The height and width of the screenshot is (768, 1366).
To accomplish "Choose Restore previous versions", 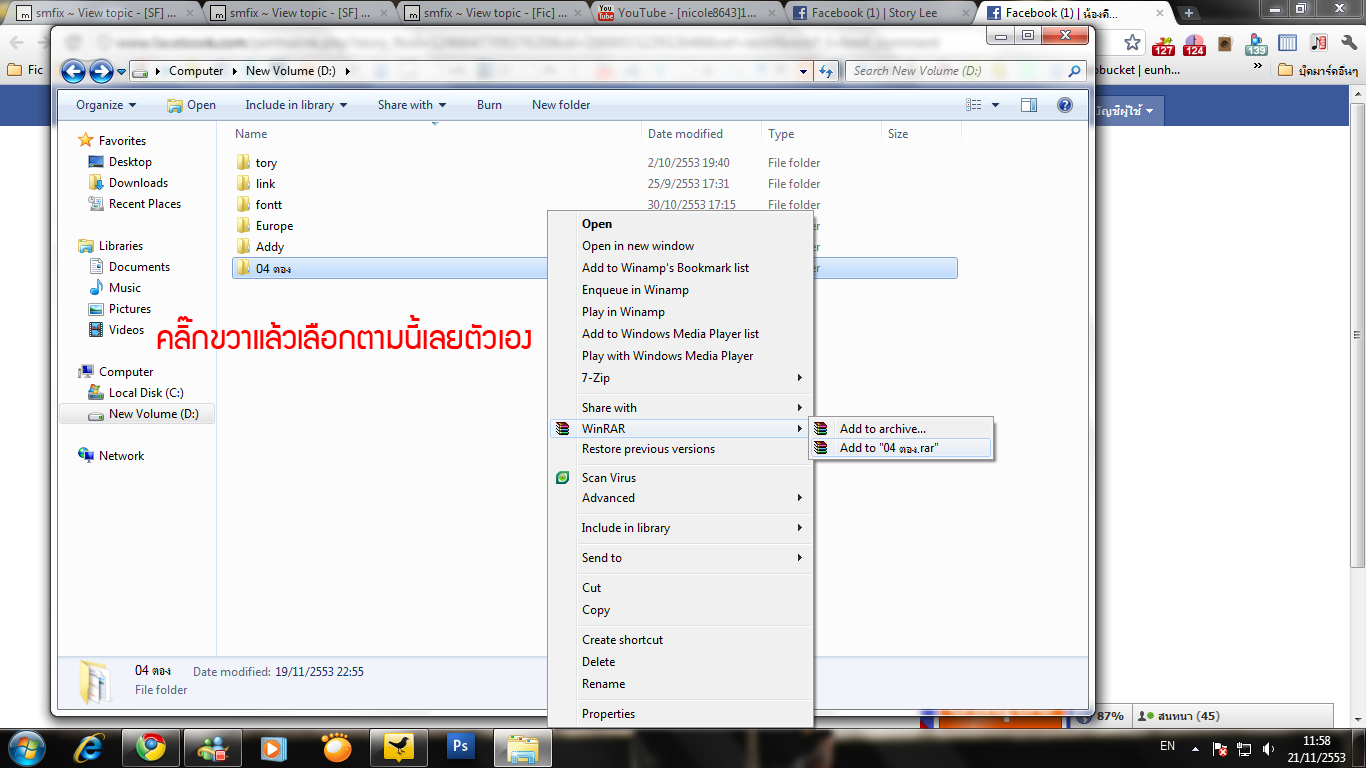I will (x=648, y=449).
